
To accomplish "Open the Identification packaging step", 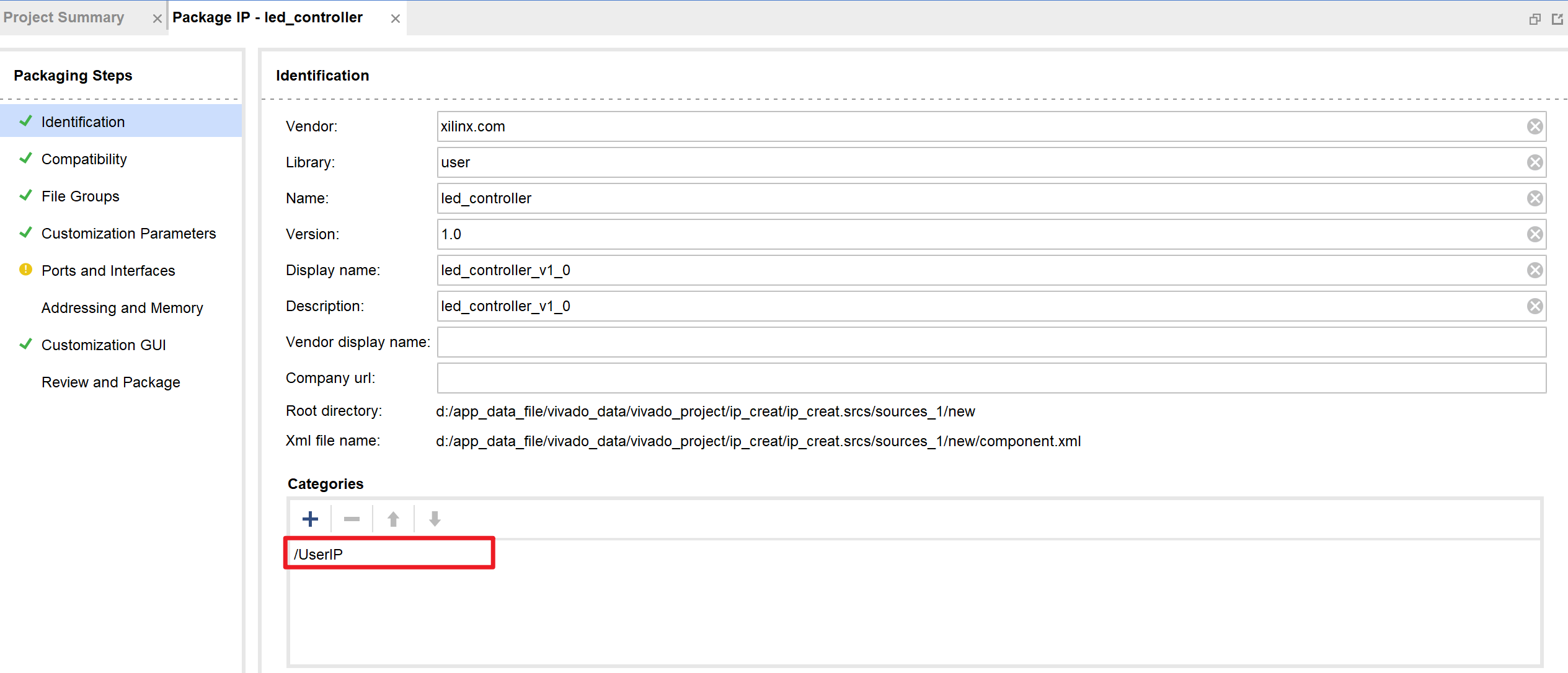I will coord(121,121).
